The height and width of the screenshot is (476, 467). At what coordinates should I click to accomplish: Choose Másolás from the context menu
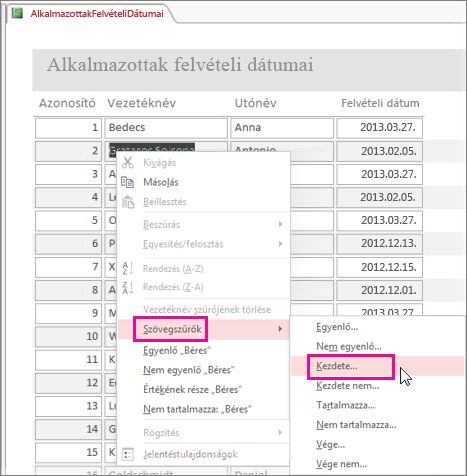pos(204,182)
